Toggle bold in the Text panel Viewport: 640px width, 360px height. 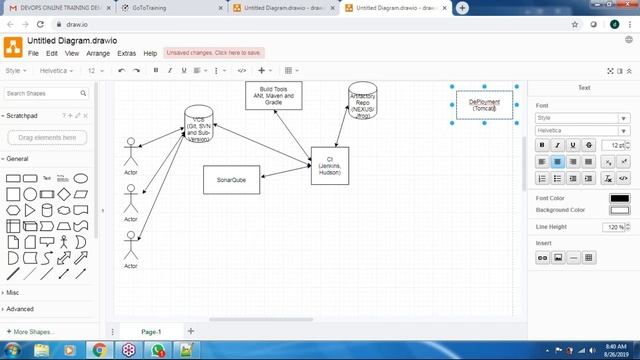[x=542, y=145]
